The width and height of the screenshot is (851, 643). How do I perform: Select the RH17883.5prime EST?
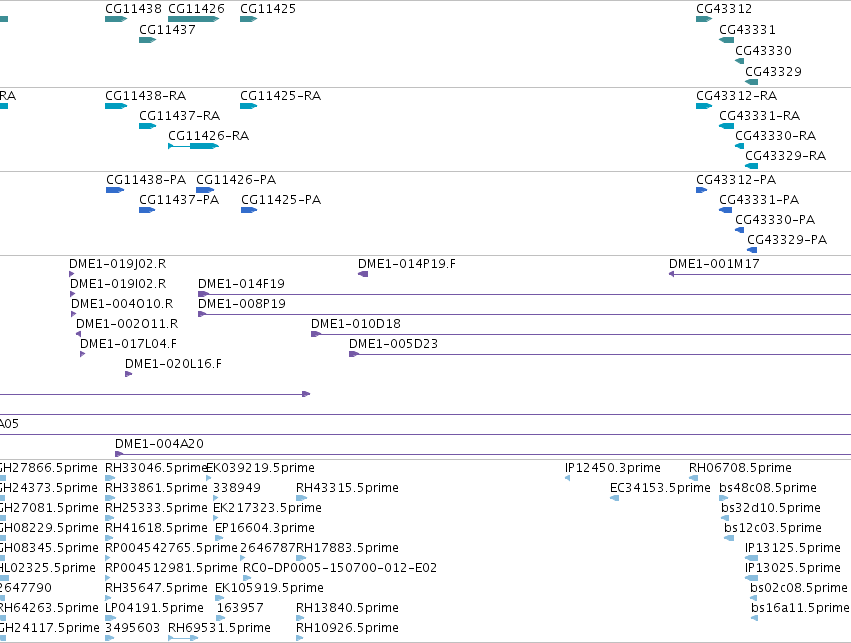coord(301,558)
